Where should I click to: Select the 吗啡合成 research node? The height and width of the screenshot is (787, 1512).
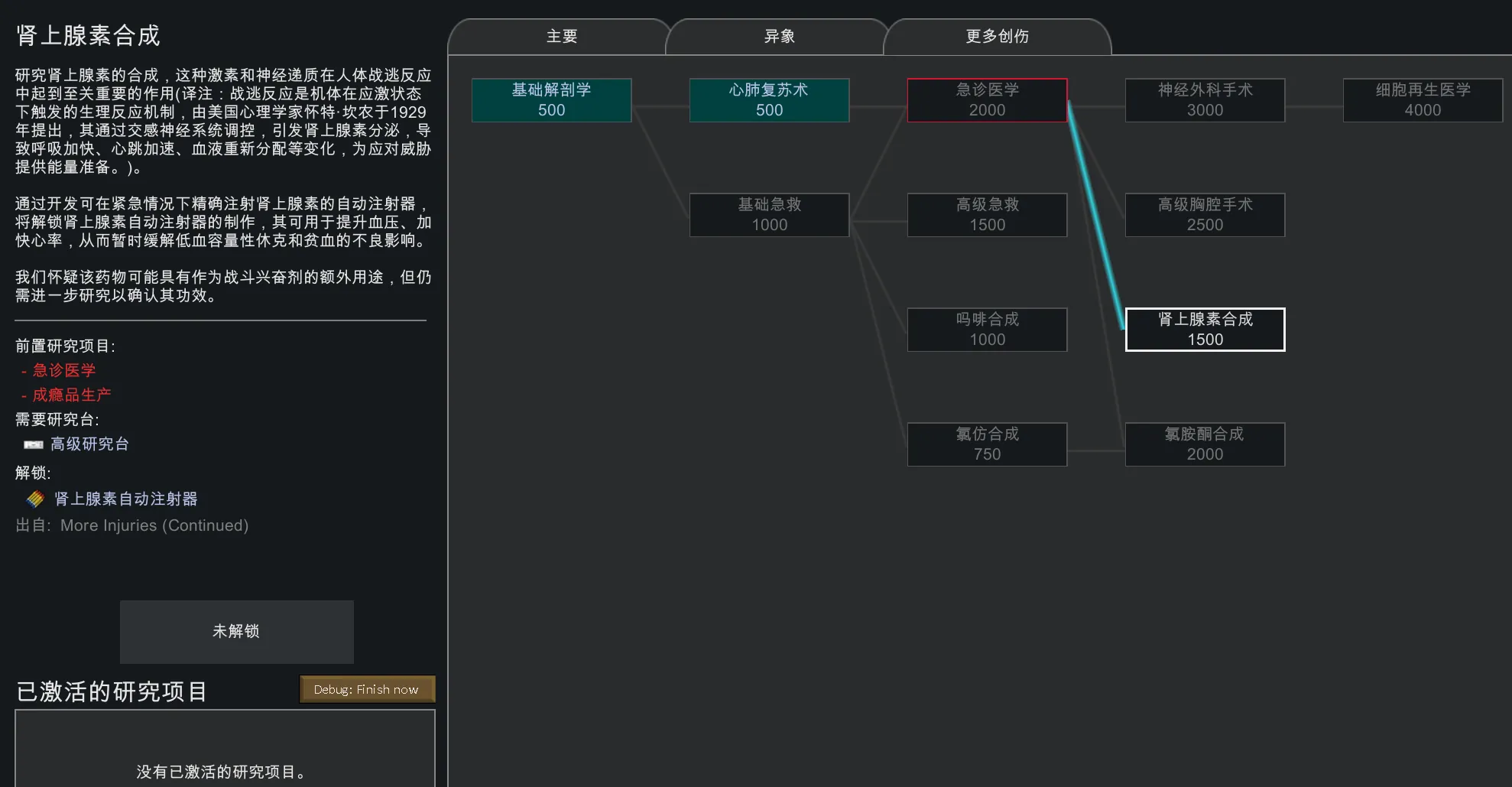coord(987,330)
